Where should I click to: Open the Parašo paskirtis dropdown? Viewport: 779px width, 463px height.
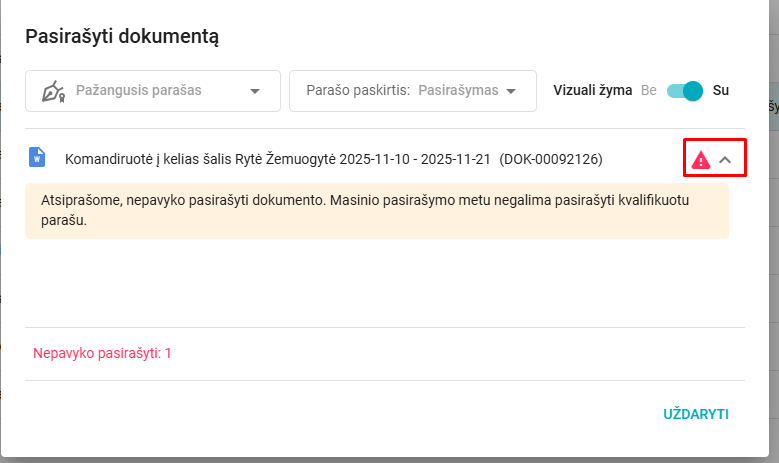pos(412,91)
